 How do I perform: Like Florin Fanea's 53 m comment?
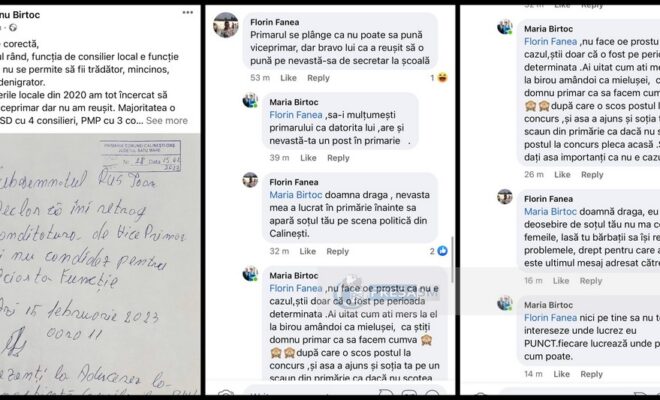pyautogui.click(x=288, y=78)
